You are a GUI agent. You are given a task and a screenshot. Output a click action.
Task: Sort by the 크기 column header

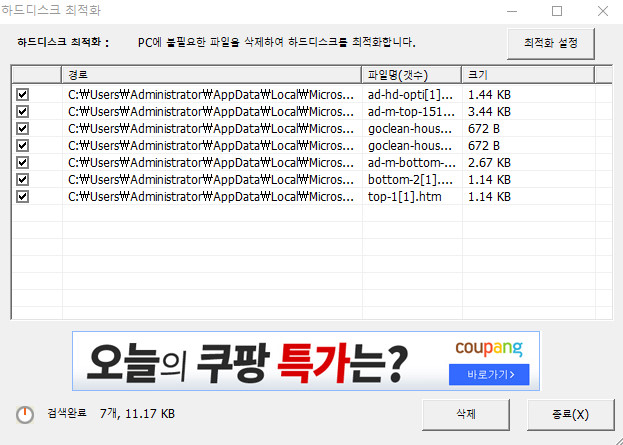tap(528, 75)
